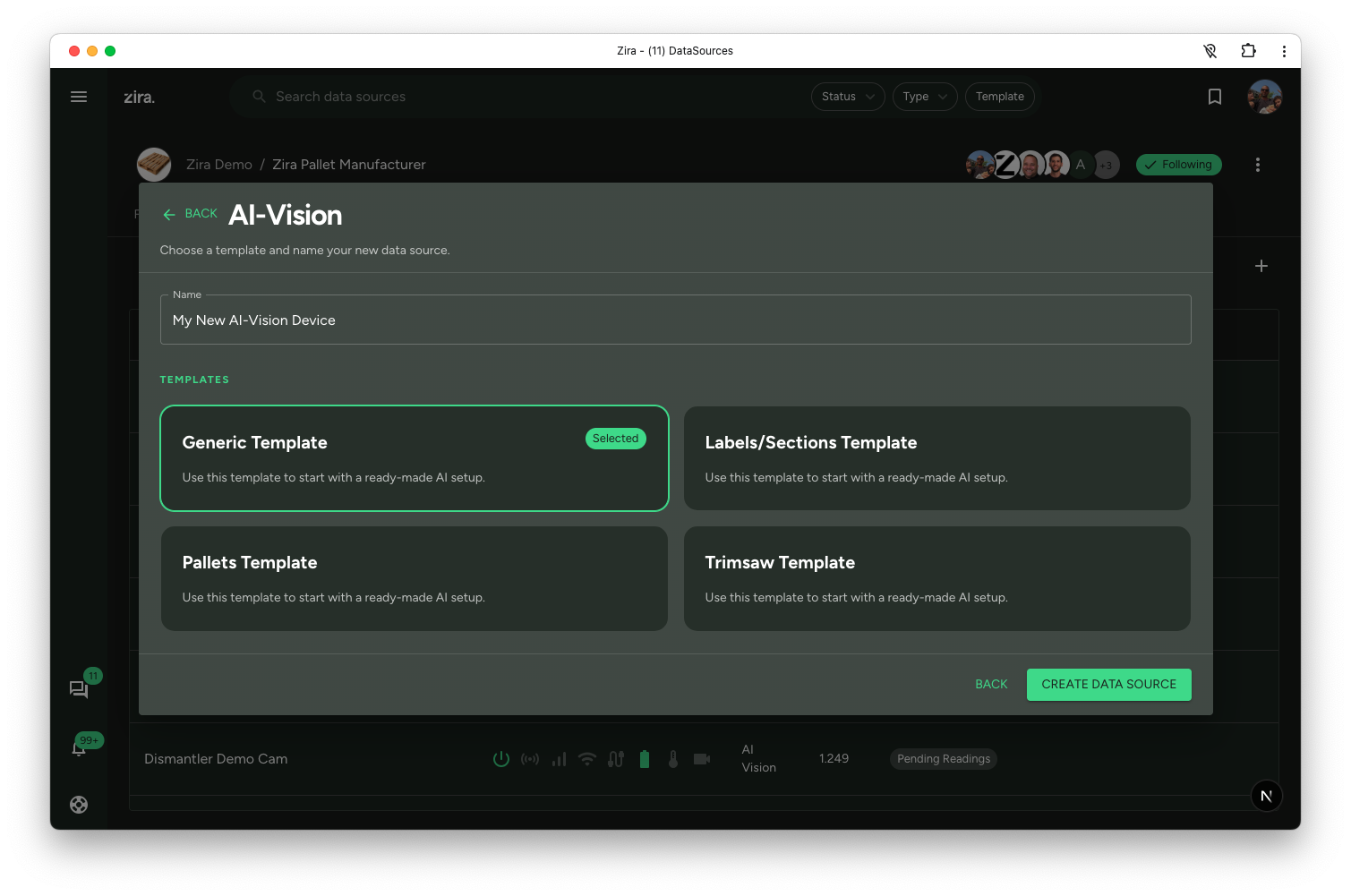Open the hamburger navigation menu

click(79, 97)
